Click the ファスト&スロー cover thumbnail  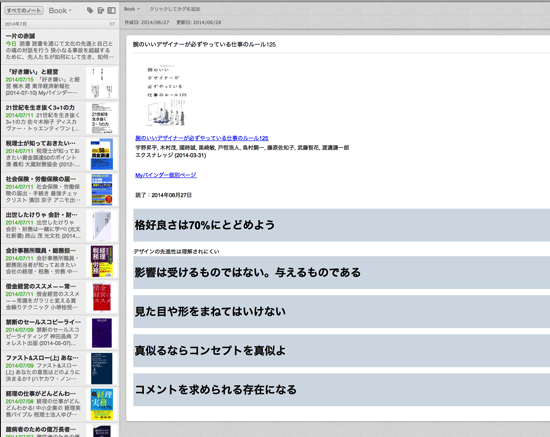[102, 369]
